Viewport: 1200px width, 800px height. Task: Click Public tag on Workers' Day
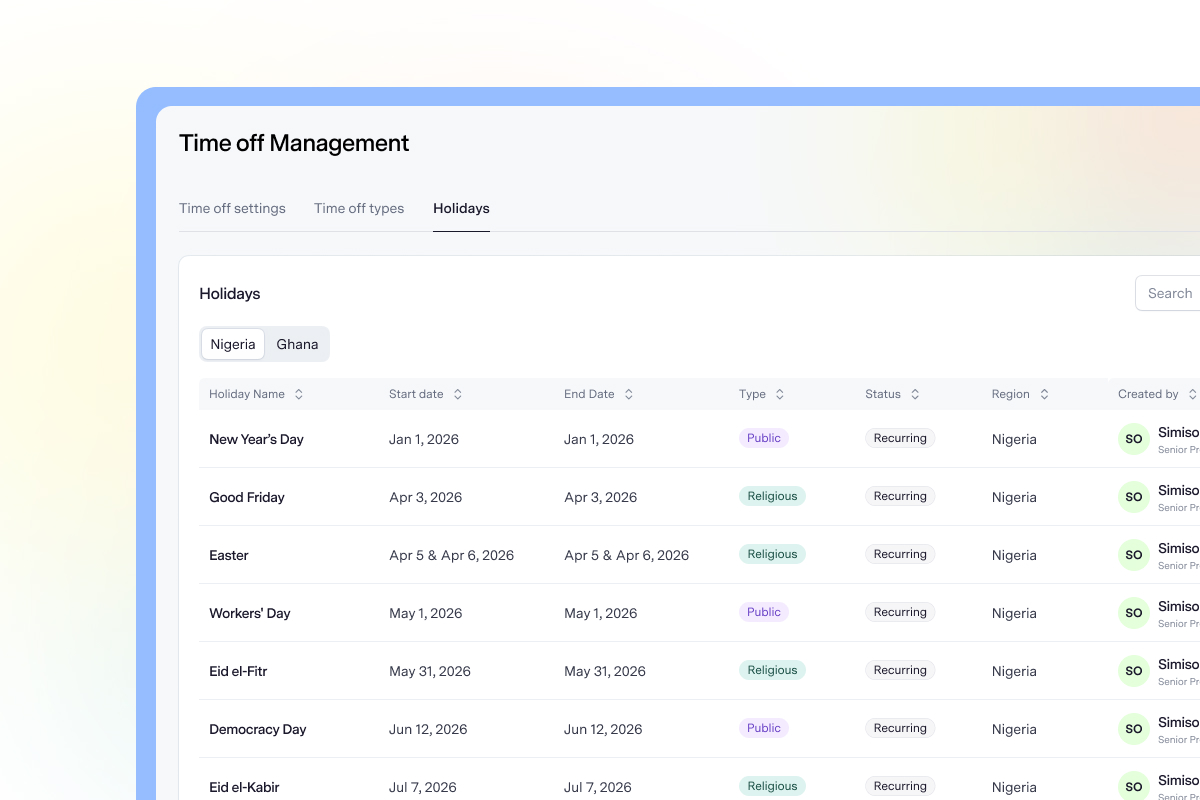764,612
